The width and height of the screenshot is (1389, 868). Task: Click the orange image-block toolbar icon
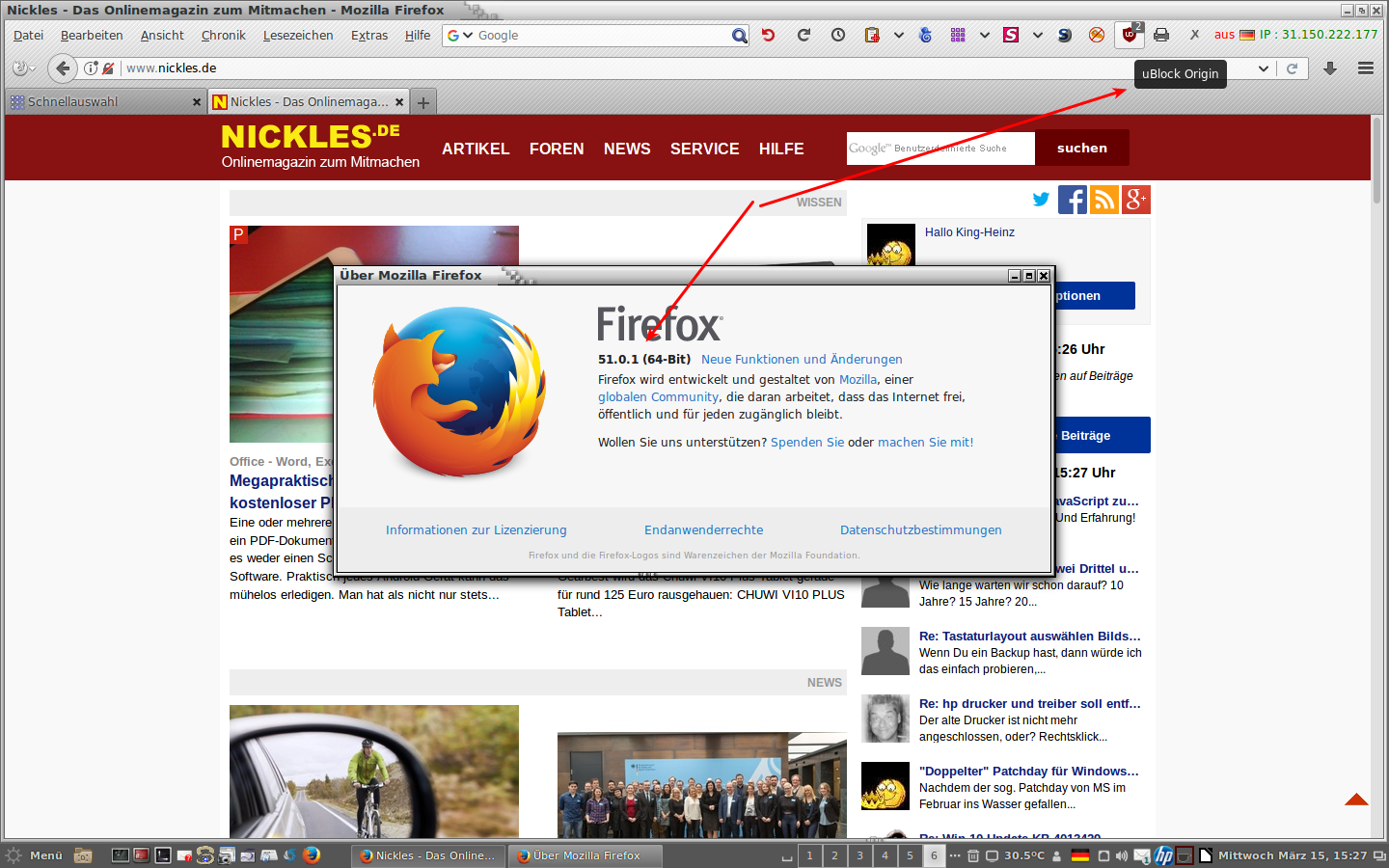point(1097,35)
